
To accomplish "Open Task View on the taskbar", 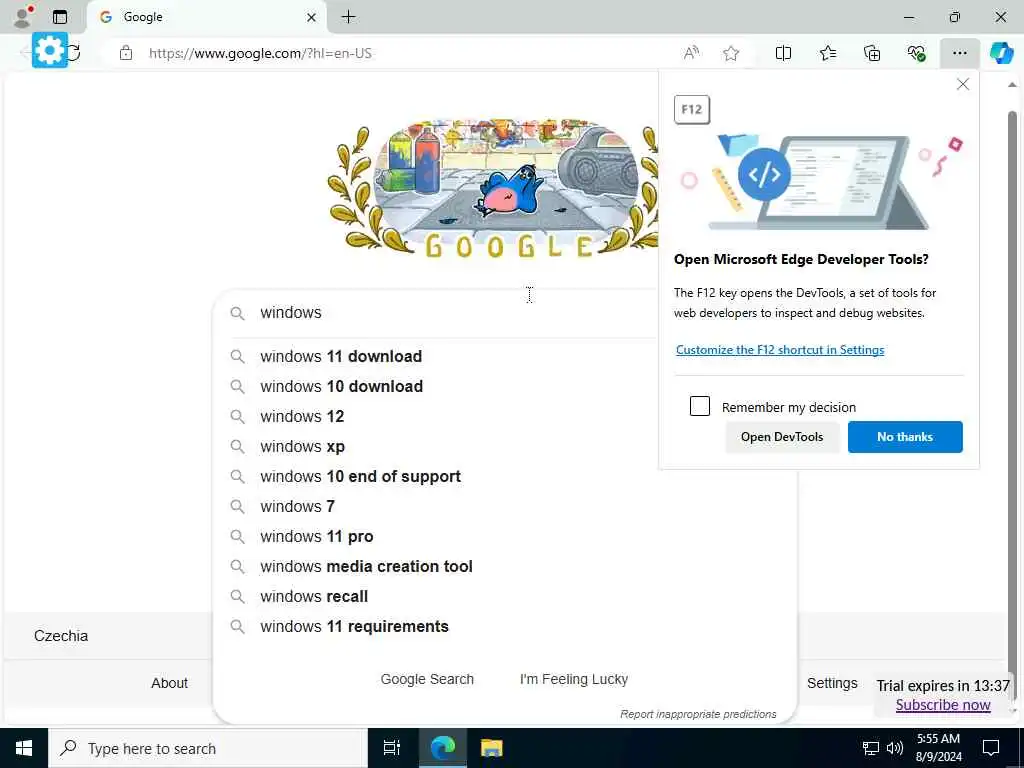I will 392,748.
